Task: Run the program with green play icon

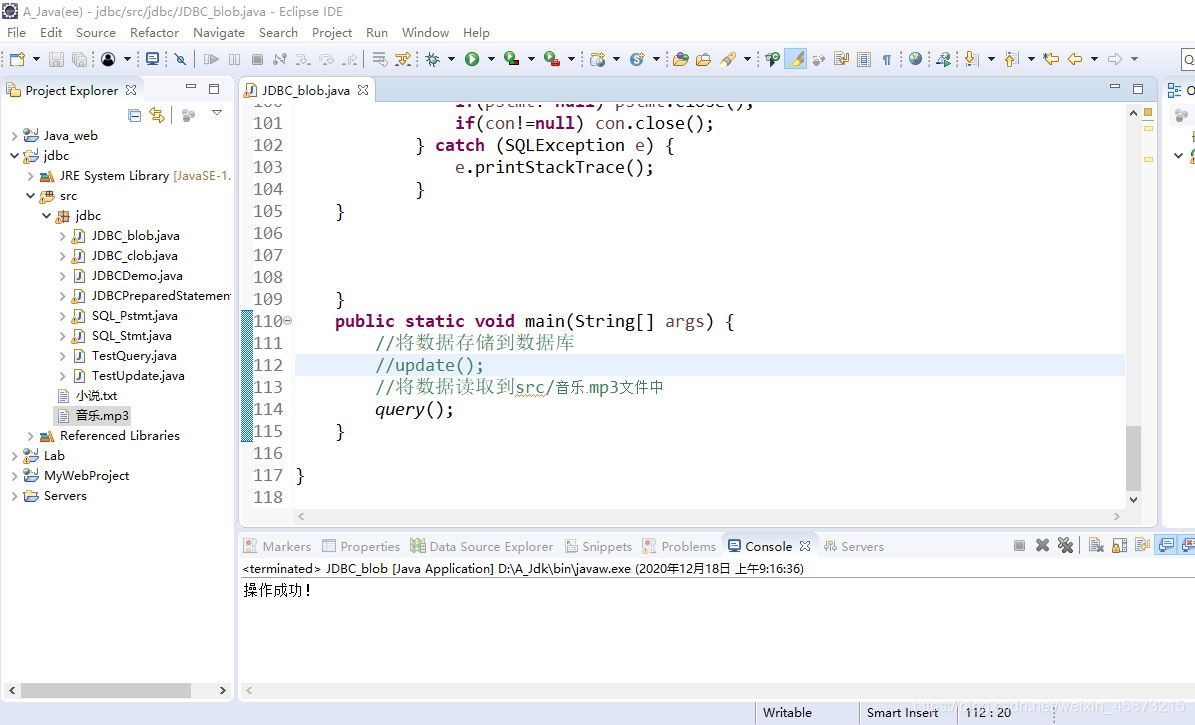Action: [472, 59]
